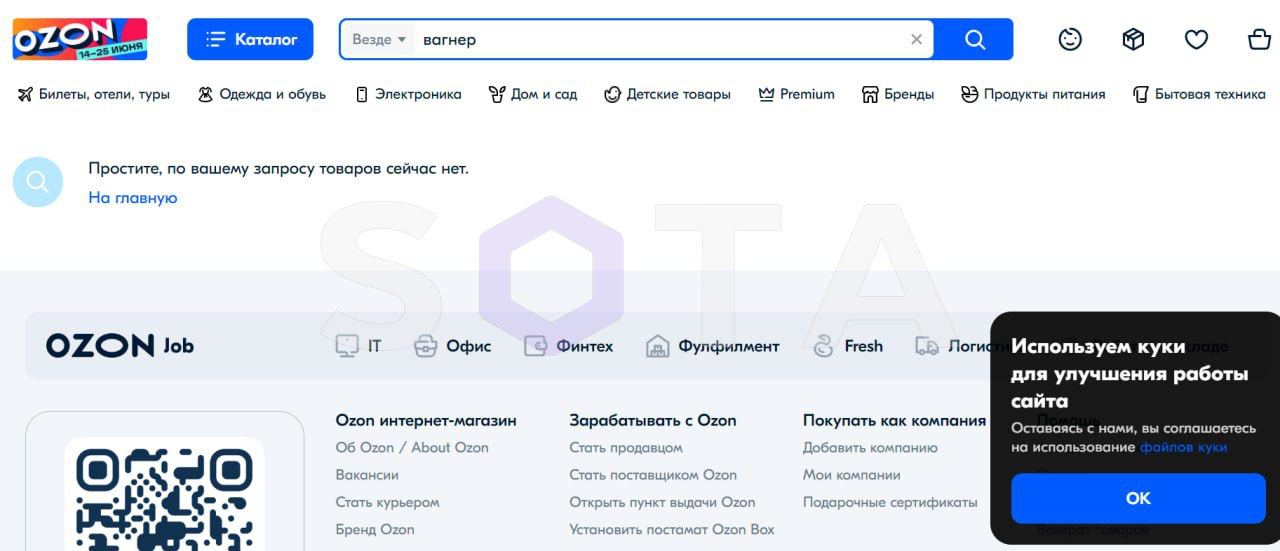Viewport: 1280px width, 551px height.
Task: Open the shopping cart icon
Action: tap(1259, 40)
